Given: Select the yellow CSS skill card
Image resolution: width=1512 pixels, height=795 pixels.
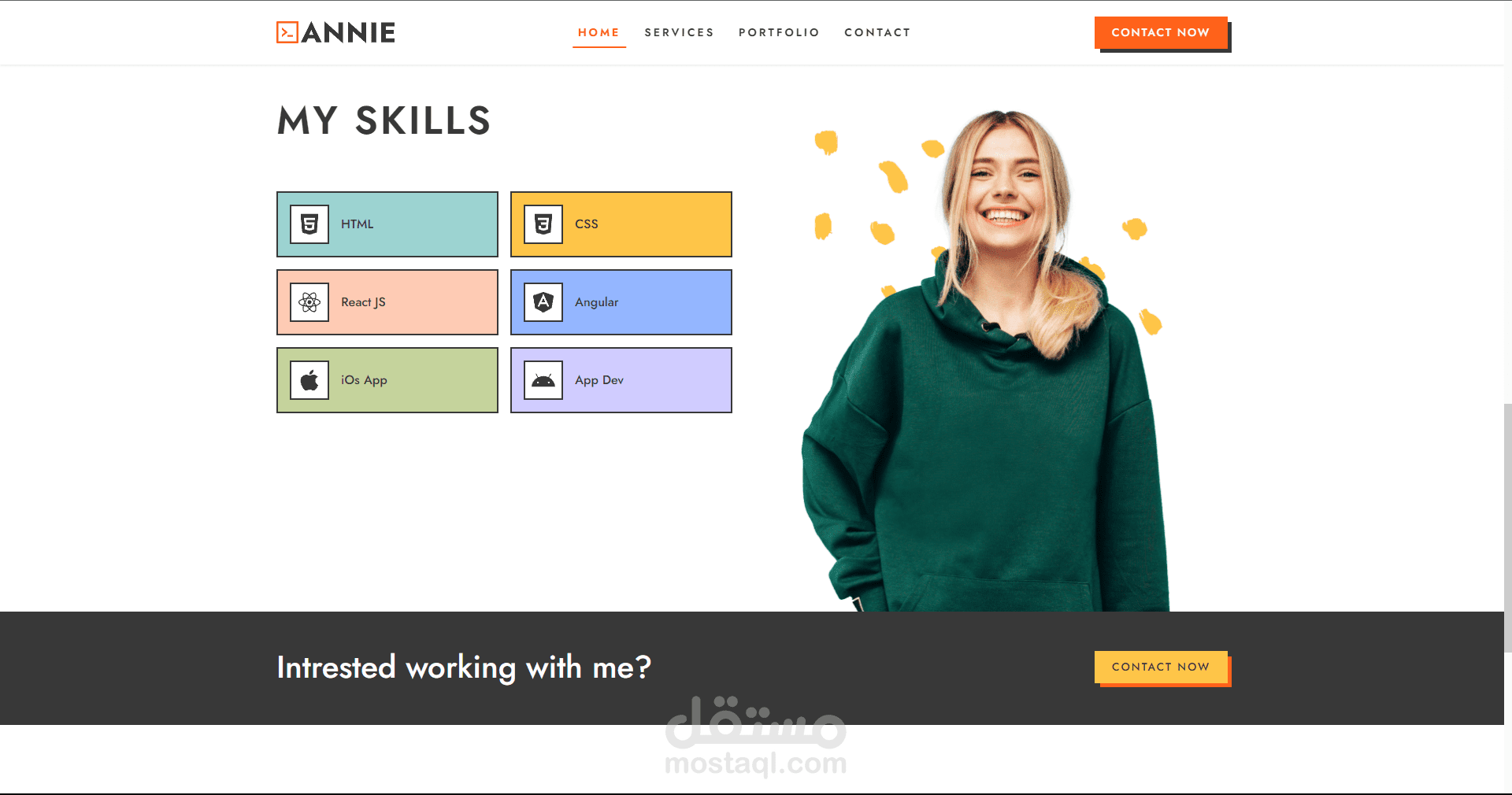Looking at the screenshot, I should click(621, 224).
